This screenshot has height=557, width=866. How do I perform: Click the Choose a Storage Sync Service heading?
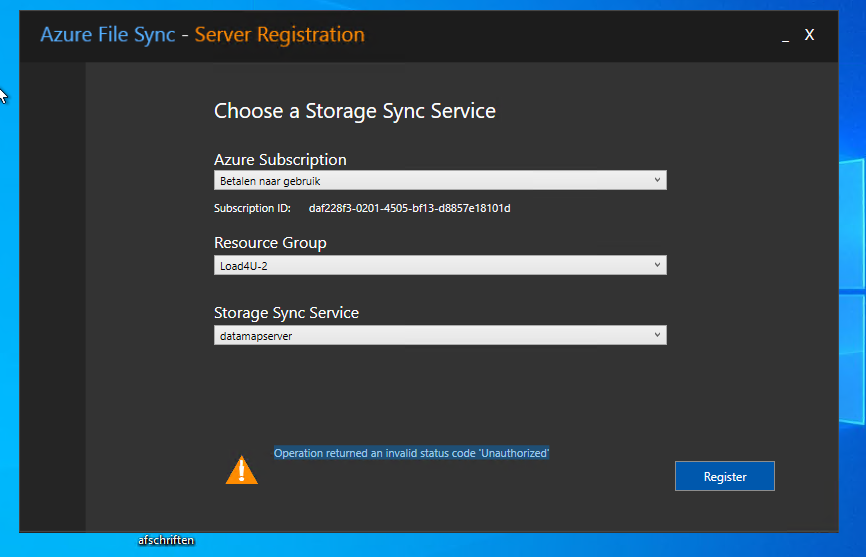(355, 111)
